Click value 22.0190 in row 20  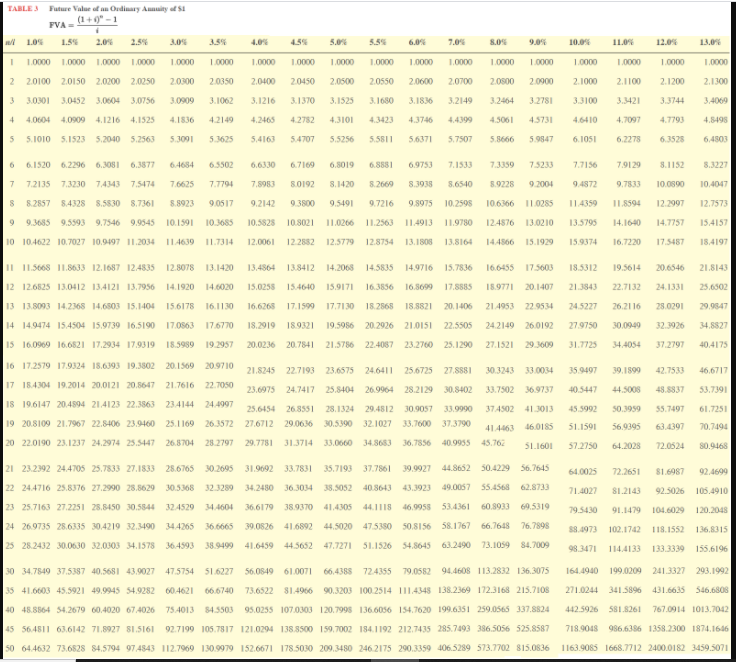pyautogui.click(x=36, y=443)
